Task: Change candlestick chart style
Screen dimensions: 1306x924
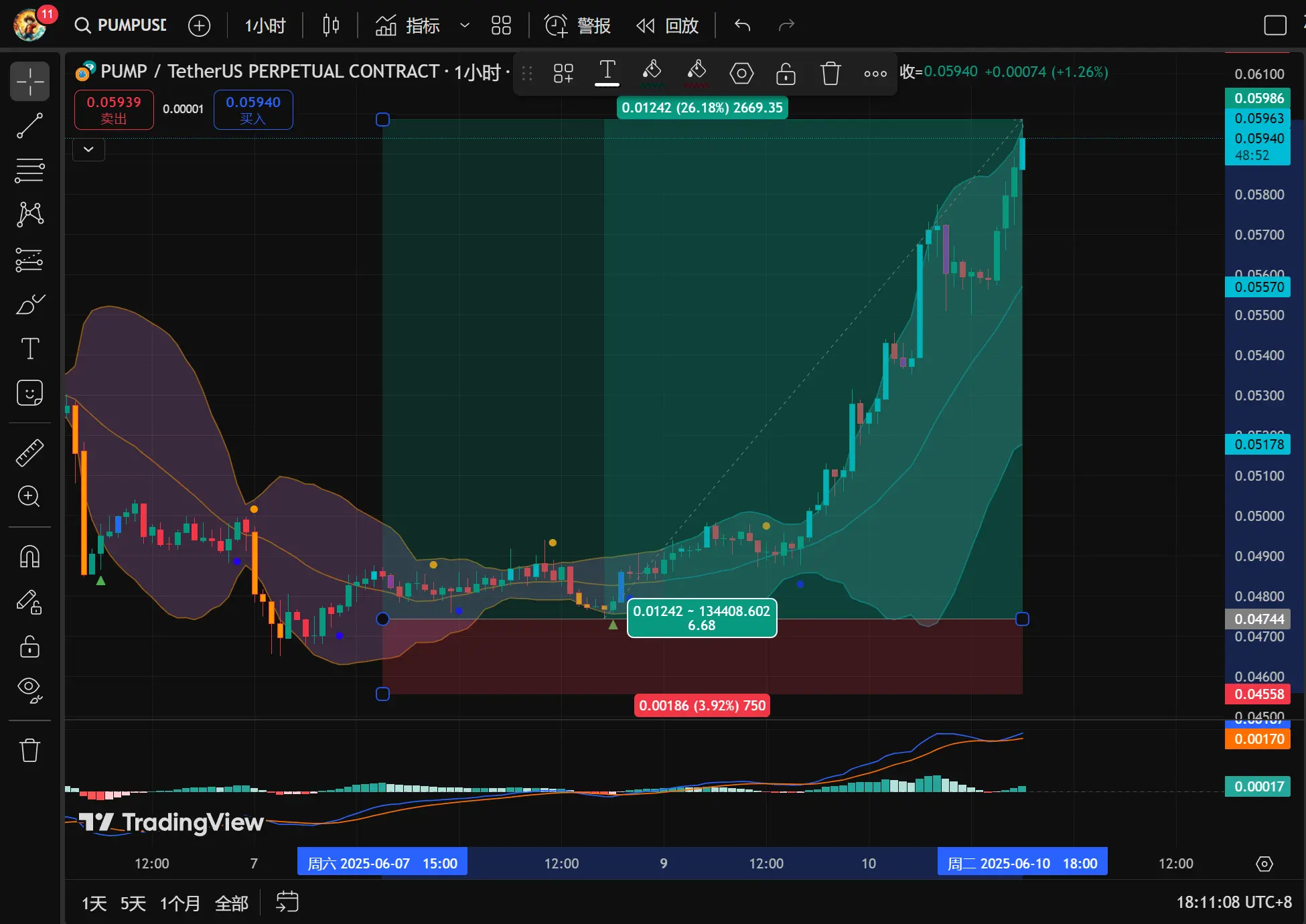Action: [331, 25]
